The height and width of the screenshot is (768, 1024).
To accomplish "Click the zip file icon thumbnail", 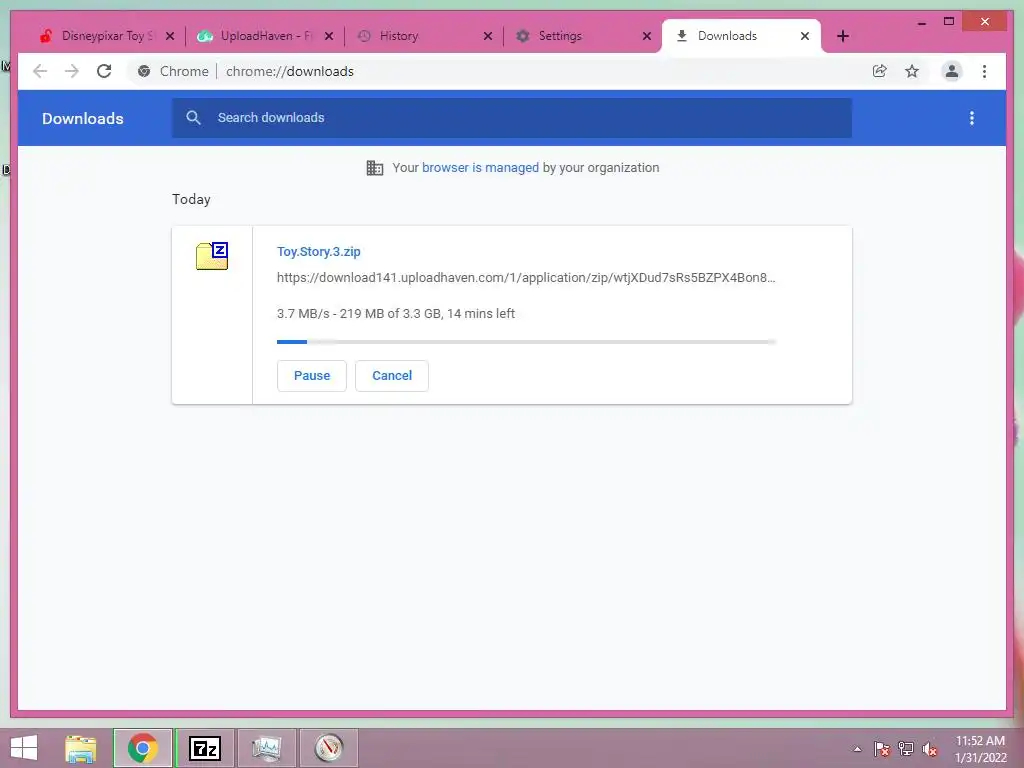I will click(212, 255).
